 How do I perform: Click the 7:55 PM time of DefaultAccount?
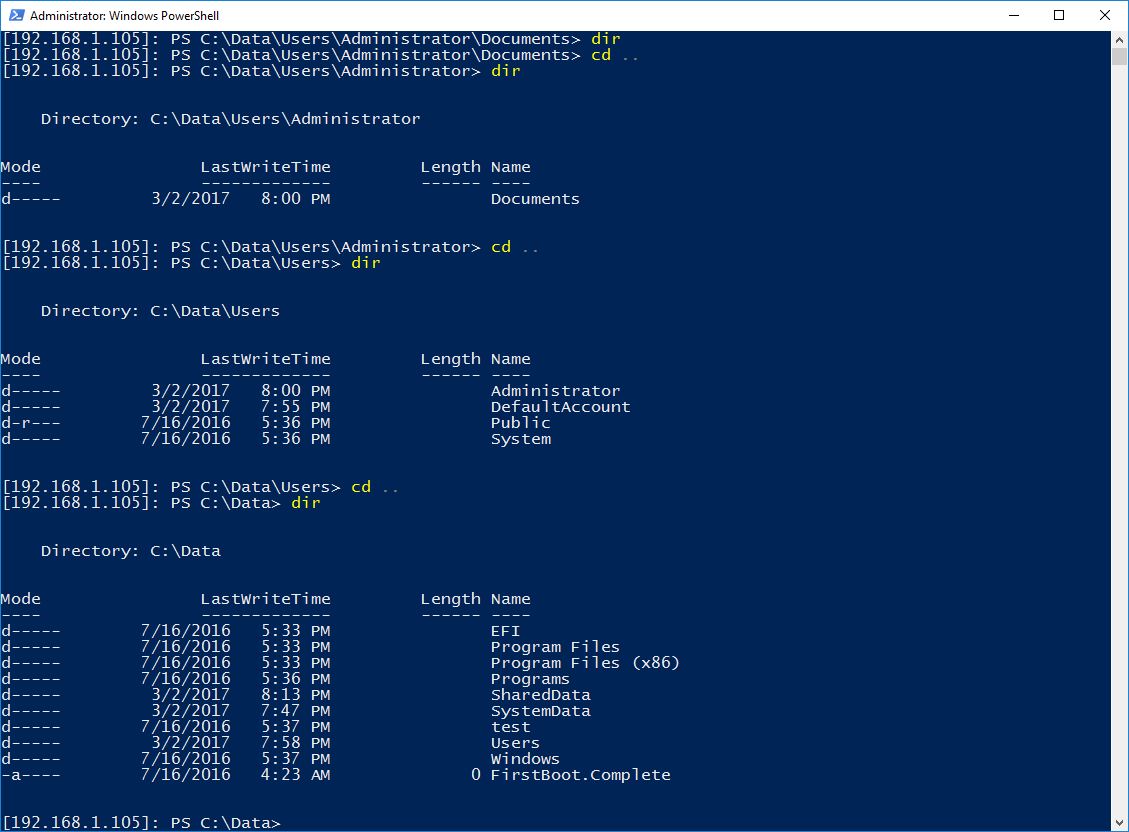point(295,407)
